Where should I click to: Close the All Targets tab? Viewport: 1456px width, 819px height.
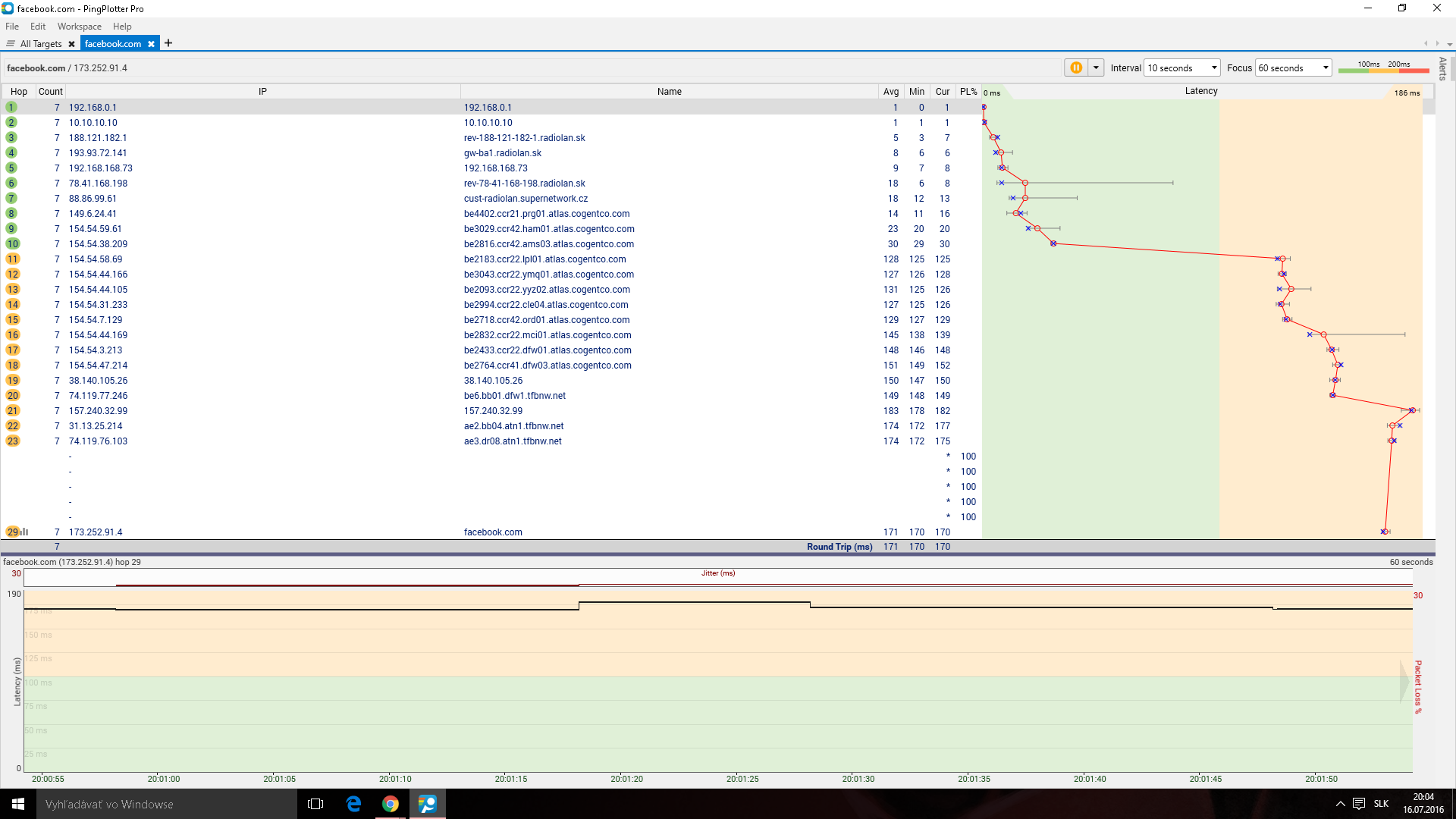(x=71, y=44)
